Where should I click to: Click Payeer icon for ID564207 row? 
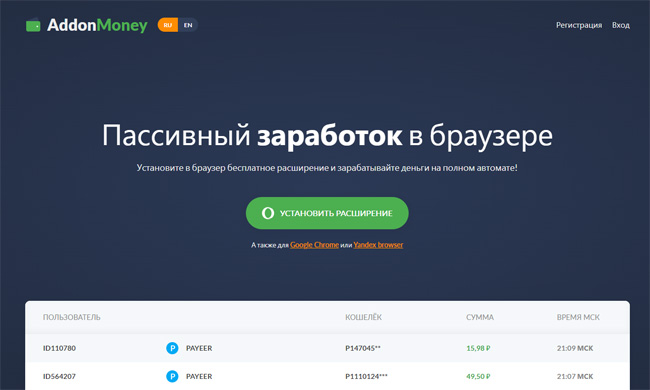point(172,376)
